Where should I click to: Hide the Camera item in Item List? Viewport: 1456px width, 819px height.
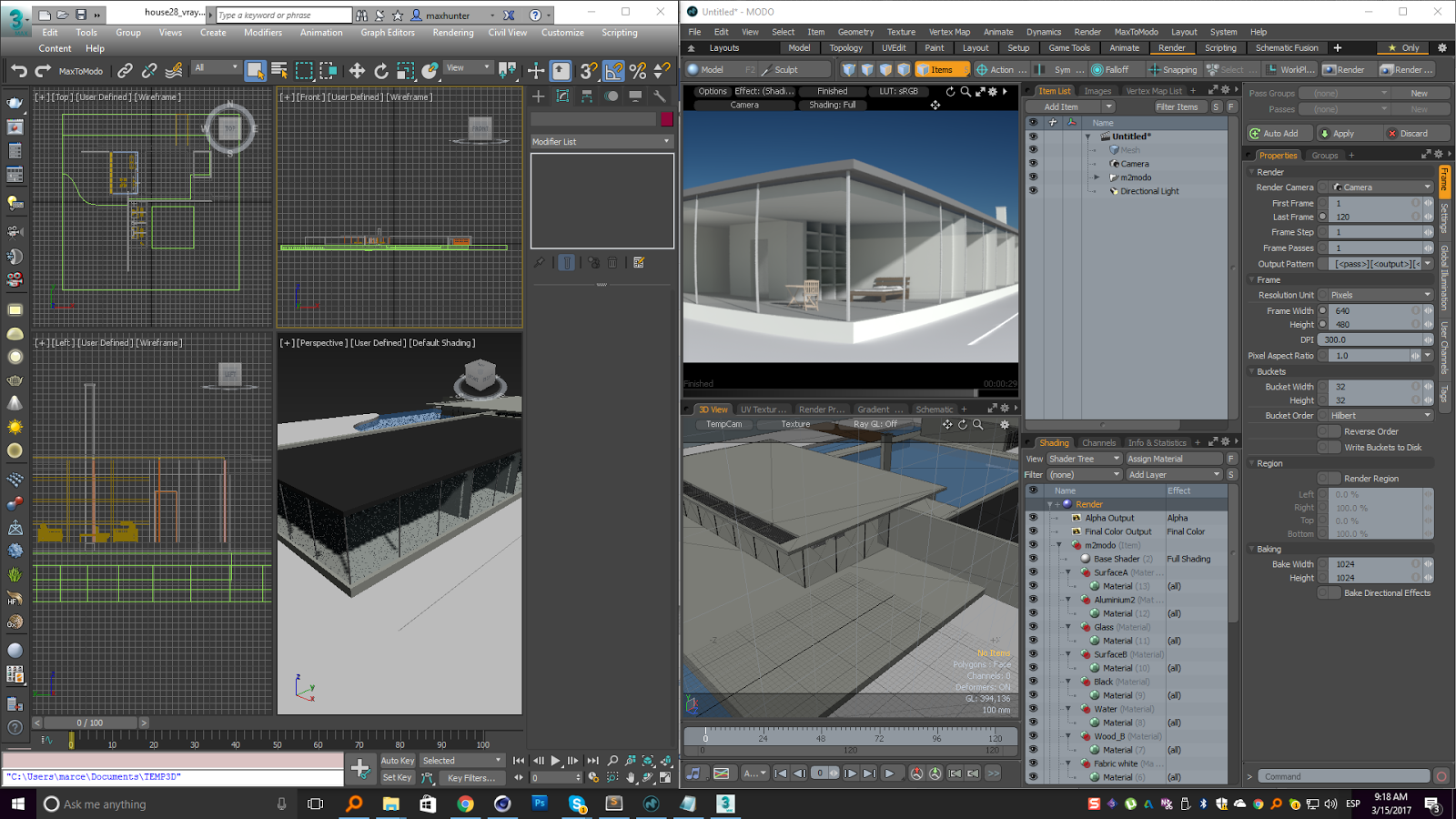point(1033,164)
